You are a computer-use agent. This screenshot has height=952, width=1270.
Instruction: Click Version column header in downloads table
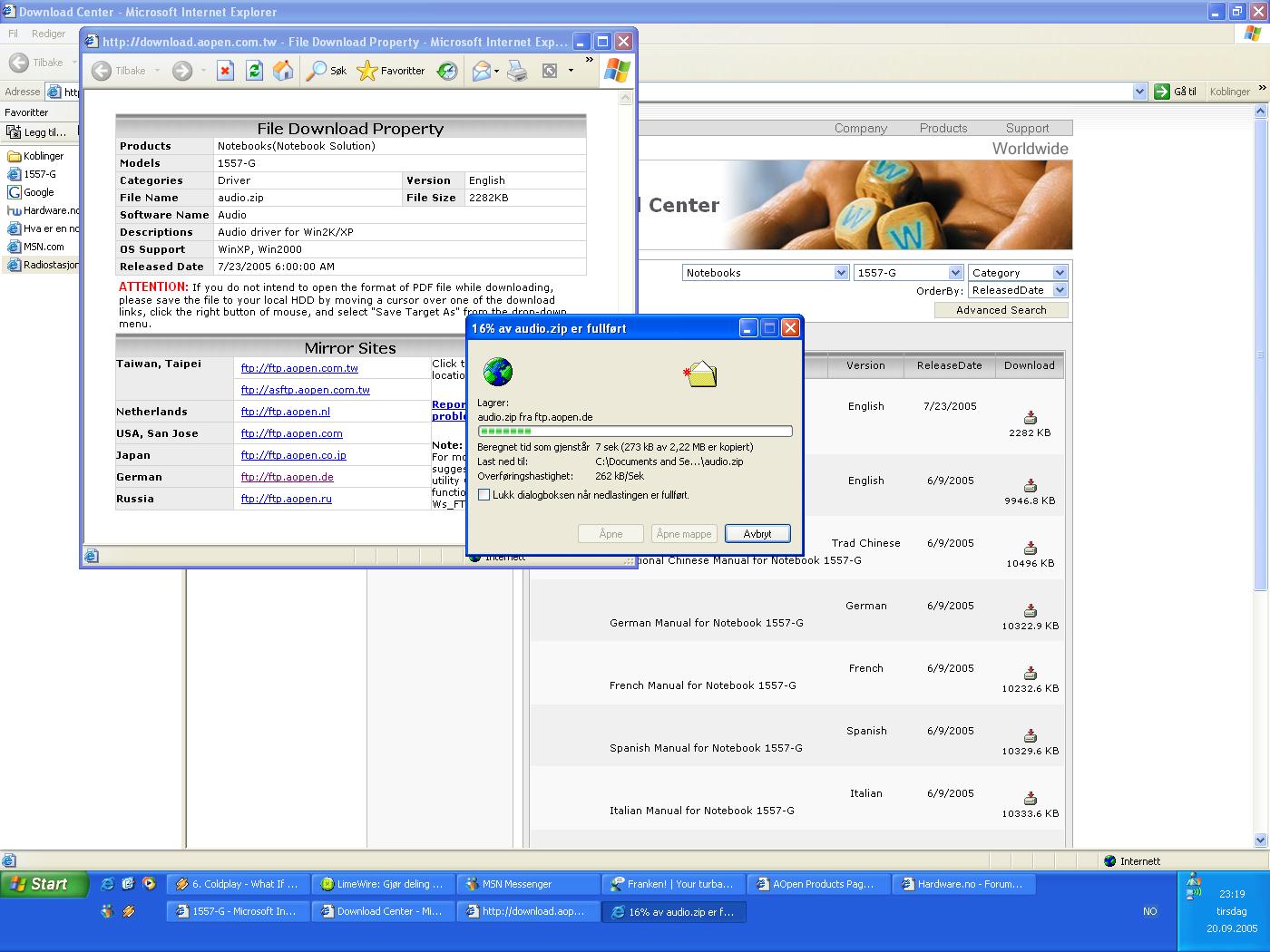tap(865, 365)
